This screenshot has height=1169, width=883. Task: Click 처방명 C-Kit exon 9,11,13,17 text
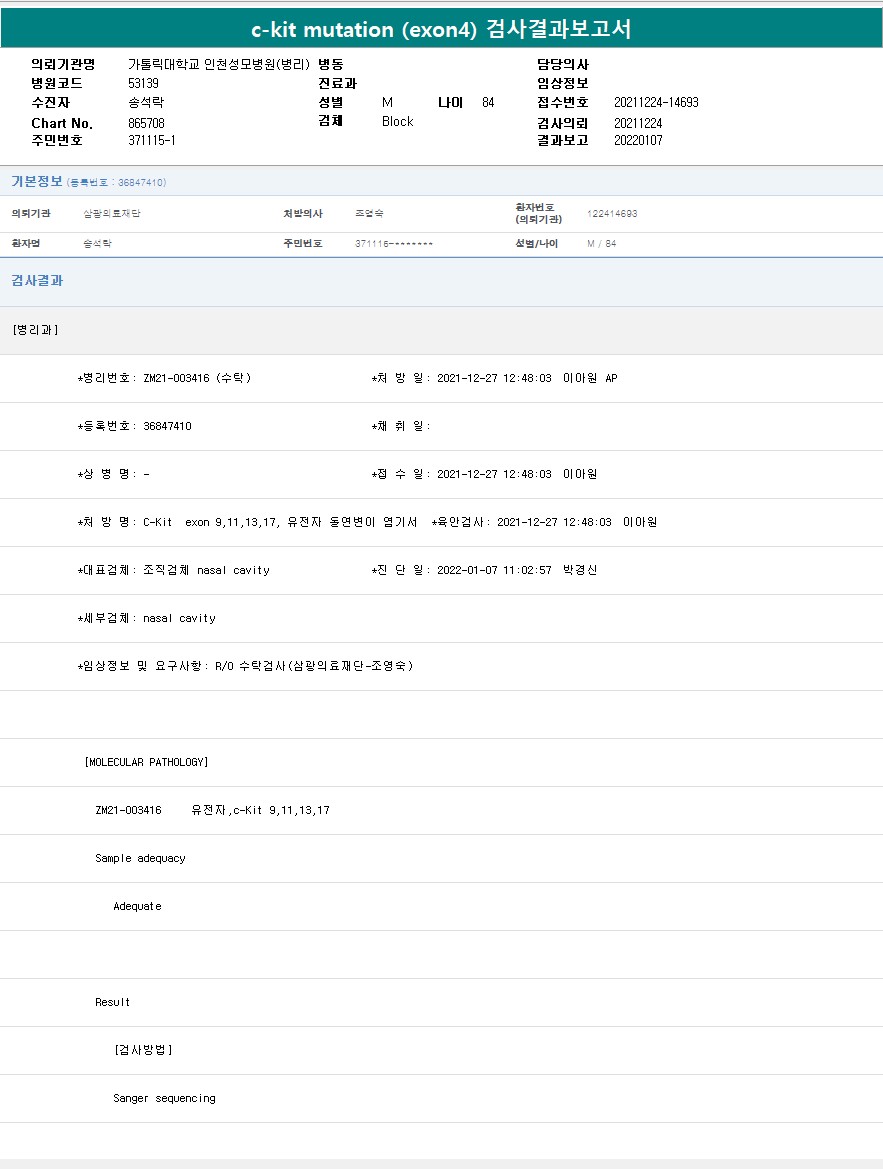(x=247, y=522)
